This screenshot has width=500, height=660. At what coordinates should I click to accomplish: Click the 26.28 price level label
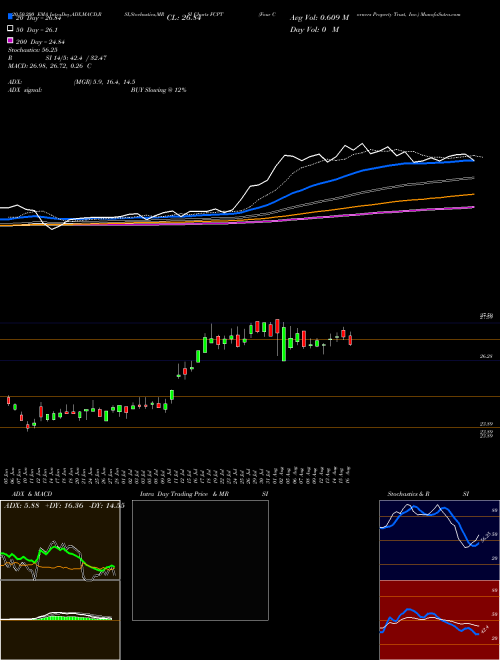486,357
